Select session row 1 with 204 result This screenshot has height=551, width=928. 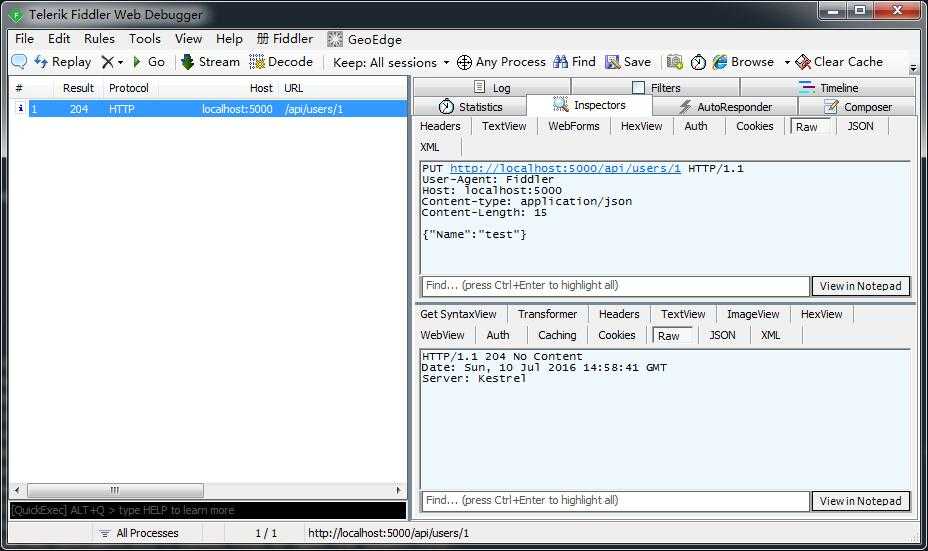210,109
